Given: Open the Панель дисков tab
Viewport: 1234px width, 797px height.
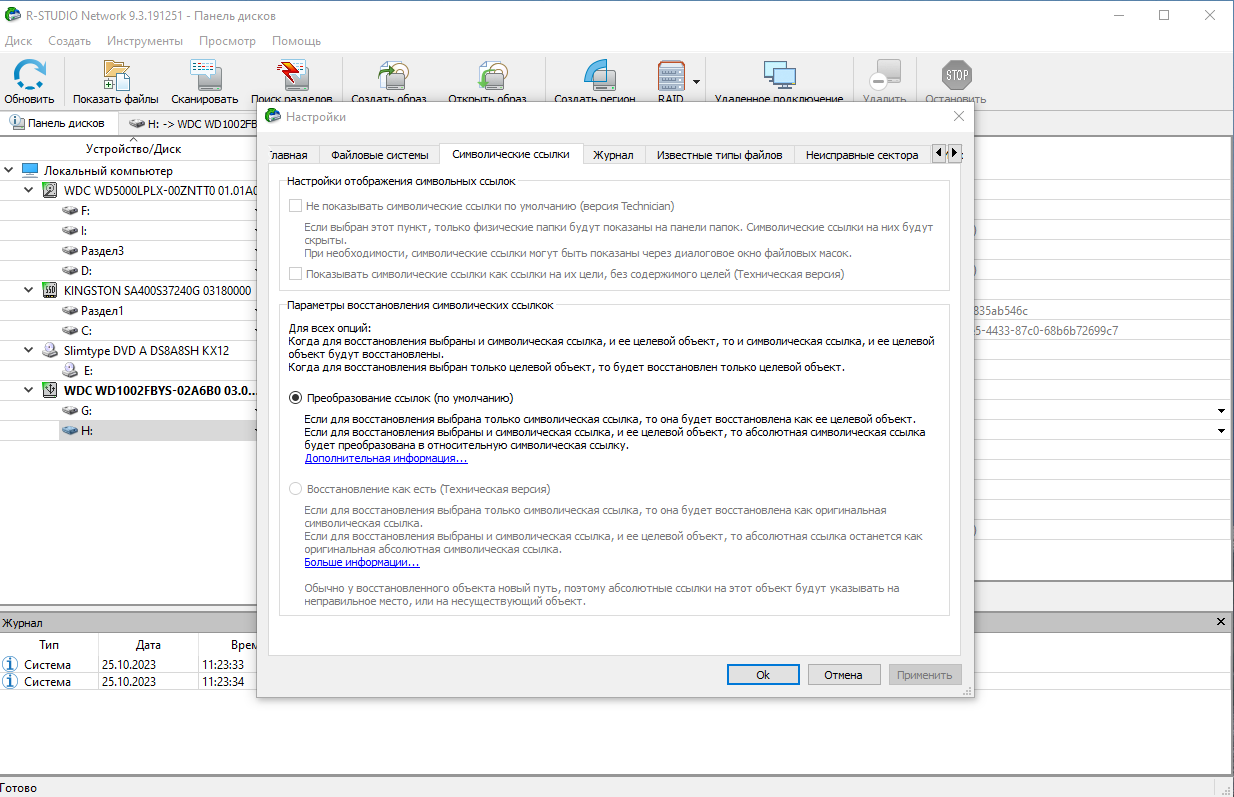Looking at the screenshot, I should (x=57, y=124).
